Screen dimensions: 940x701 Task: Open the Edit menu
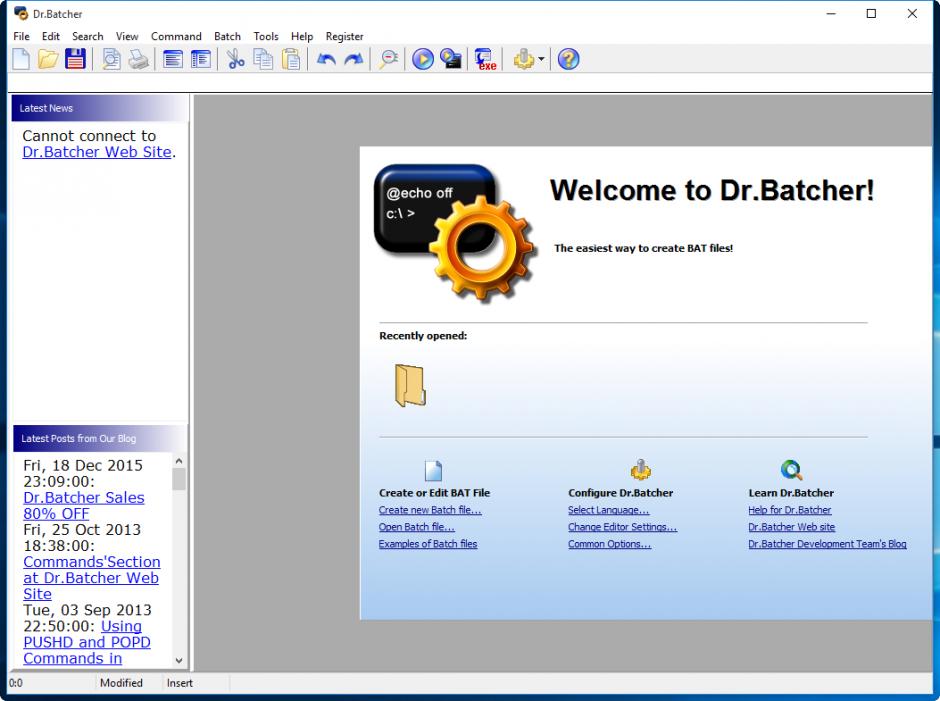[x=50, y=36]
